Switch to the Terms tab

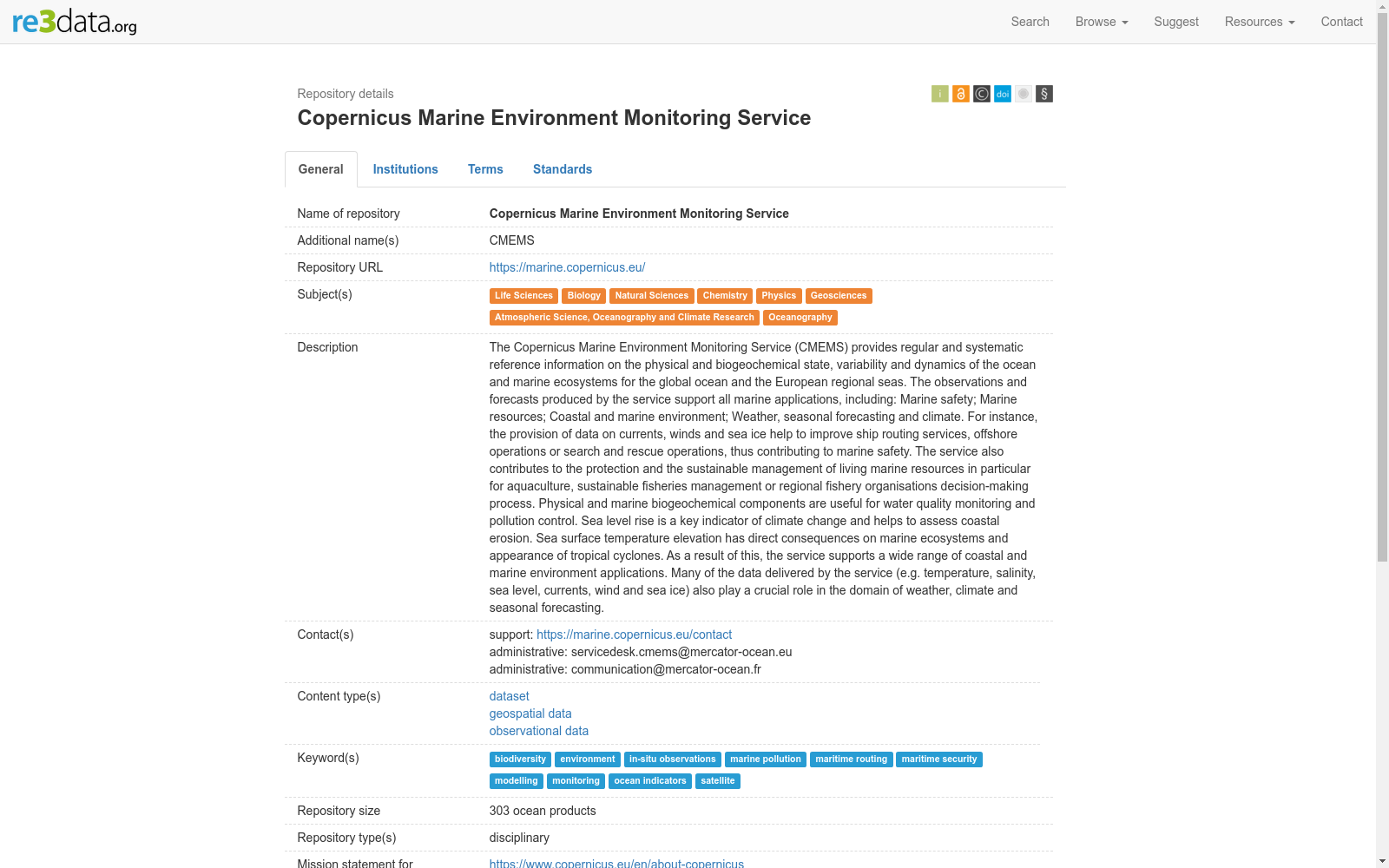(485, 169)
